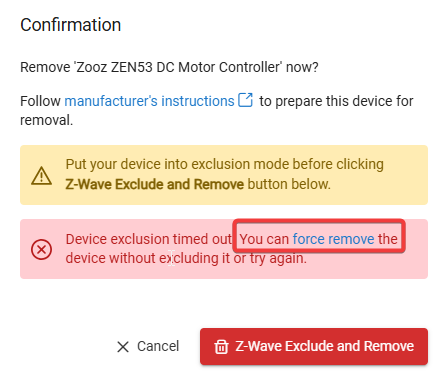Click the 'Device exclusion timed out' message

149,239
